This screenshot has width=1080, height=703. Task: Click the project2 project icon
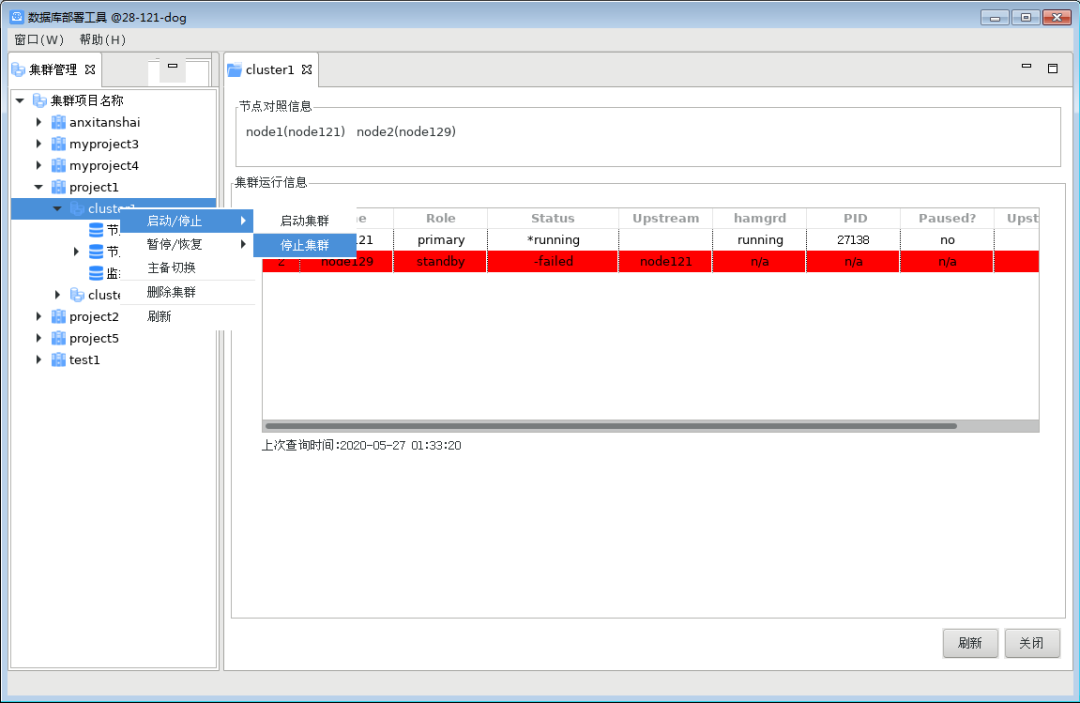click(x=59, y=317)
